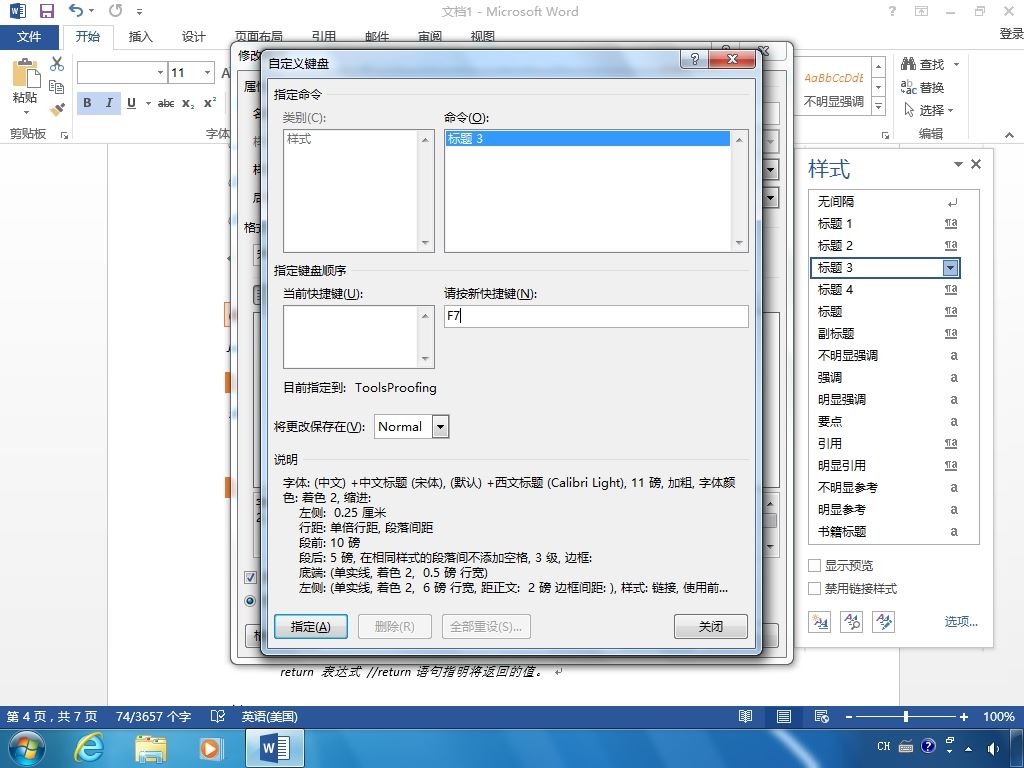Switch to the Design tab
The image size is (1024, 768).
tap(193, 37)
